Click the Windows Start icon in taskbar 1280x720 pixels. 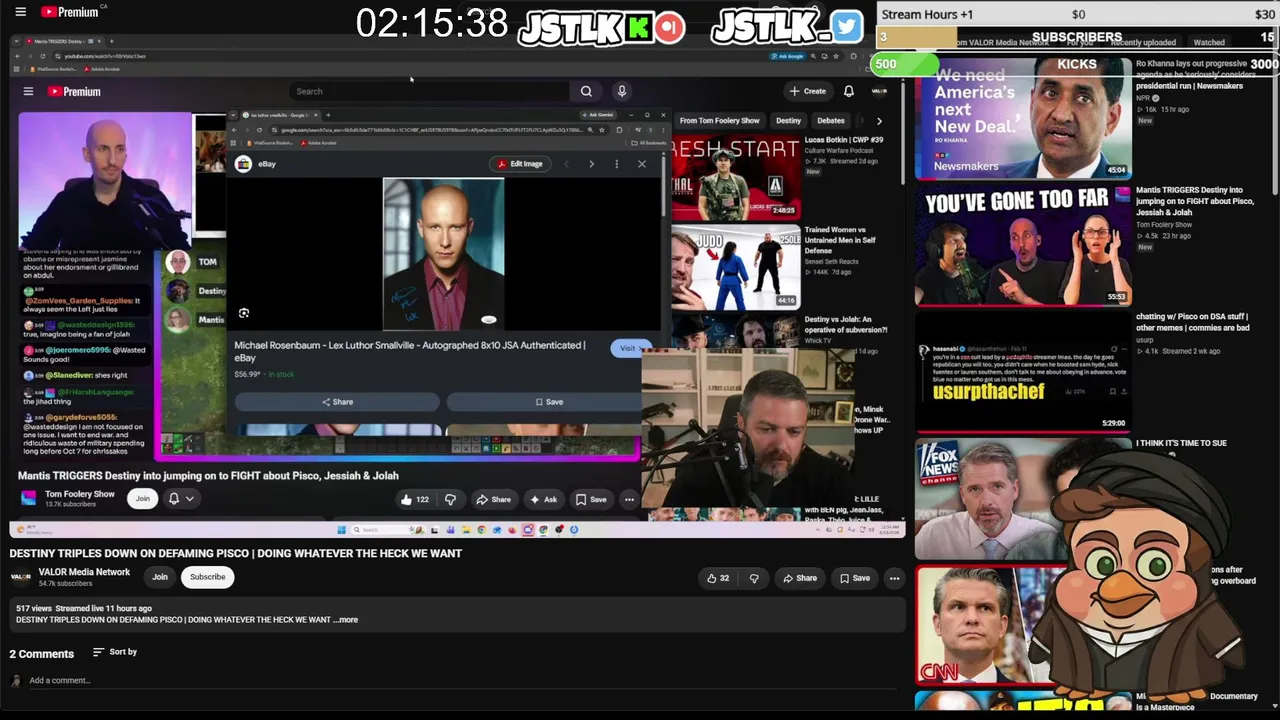coord(341,530)
